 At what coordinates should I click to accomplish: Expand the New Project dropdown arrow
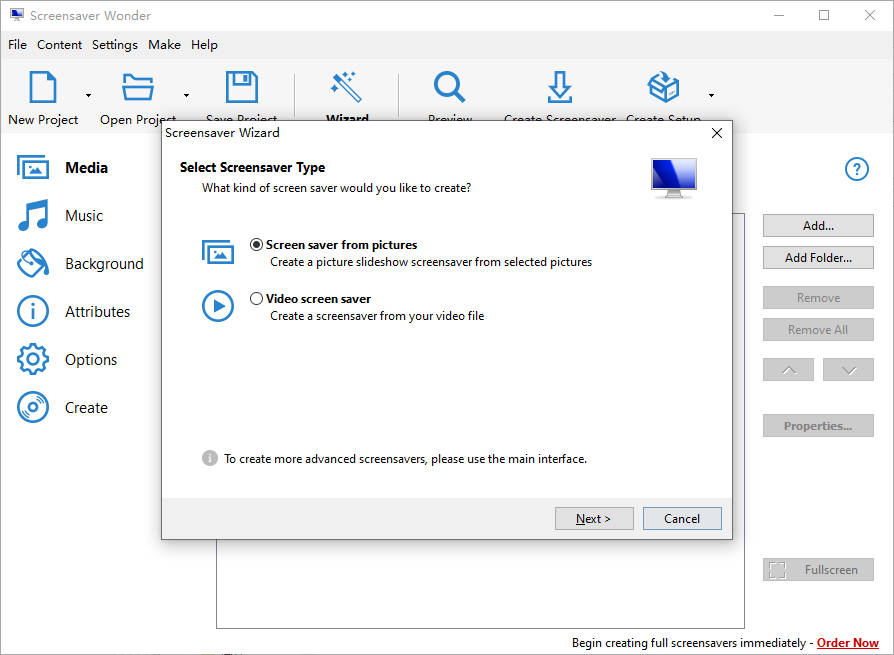pos(88,96)
